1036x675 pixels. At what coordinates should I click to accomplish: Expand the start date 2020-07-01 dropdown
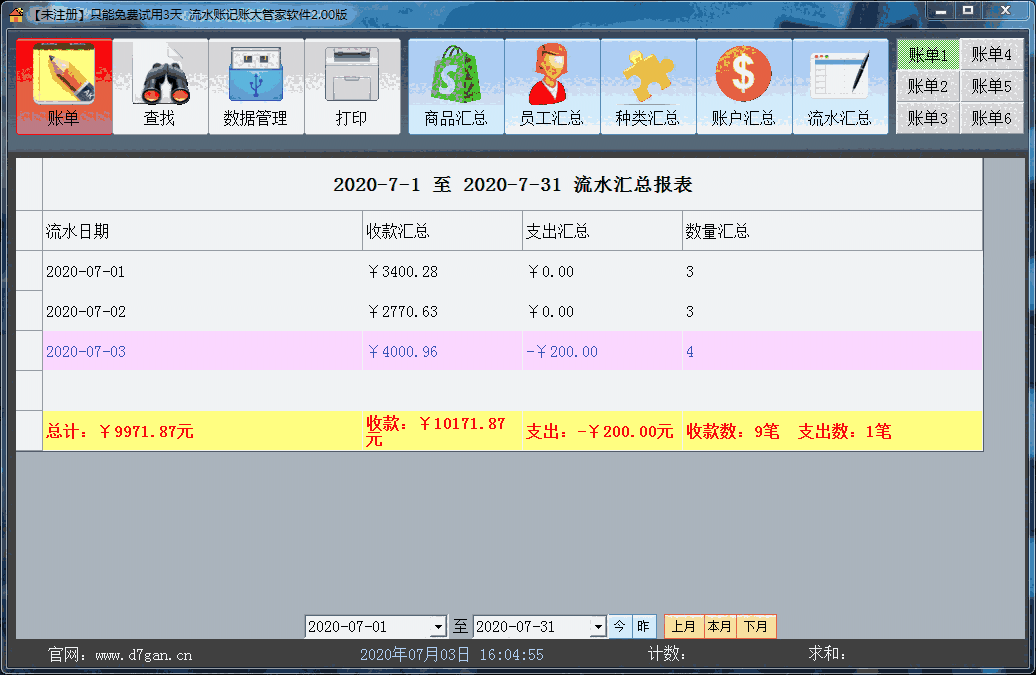click(440, 626)
